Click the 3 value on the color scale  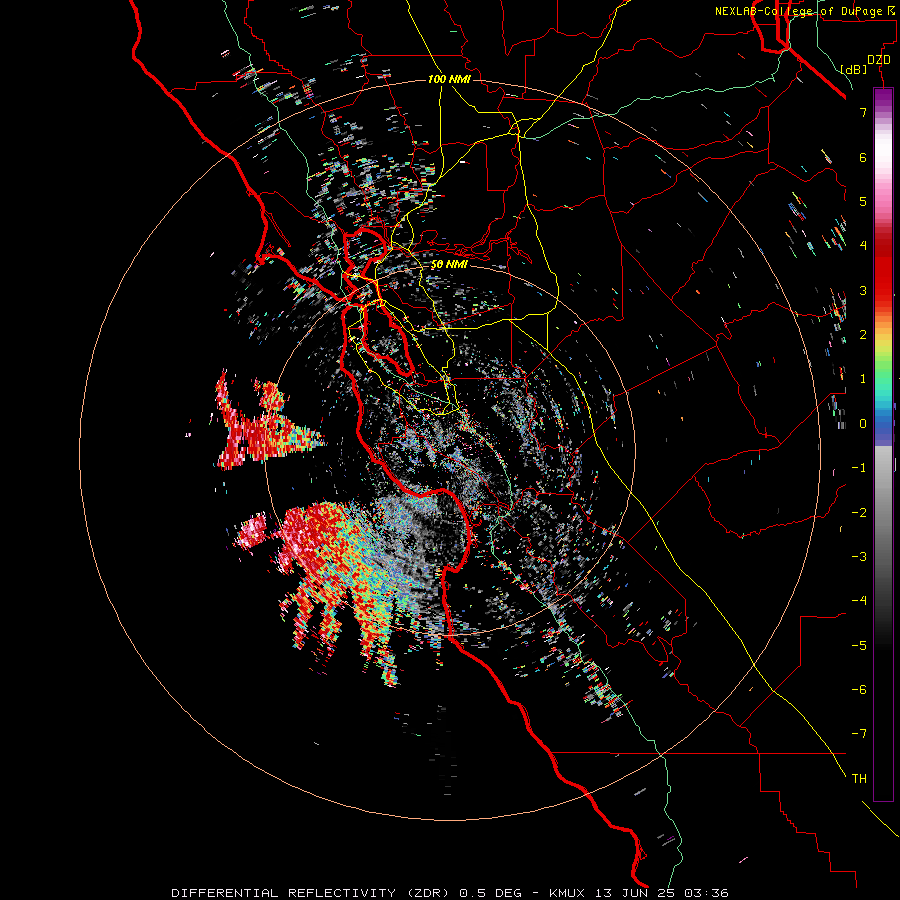tap(863, 290)
